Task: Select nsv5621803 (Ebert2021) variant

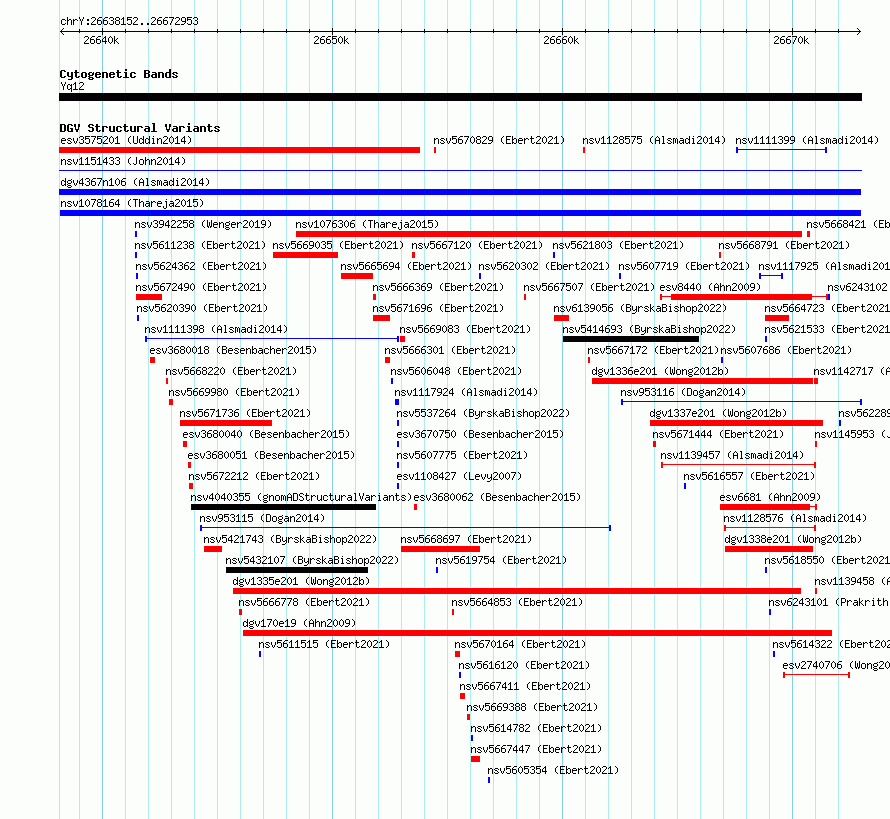Action: [618, 245]
